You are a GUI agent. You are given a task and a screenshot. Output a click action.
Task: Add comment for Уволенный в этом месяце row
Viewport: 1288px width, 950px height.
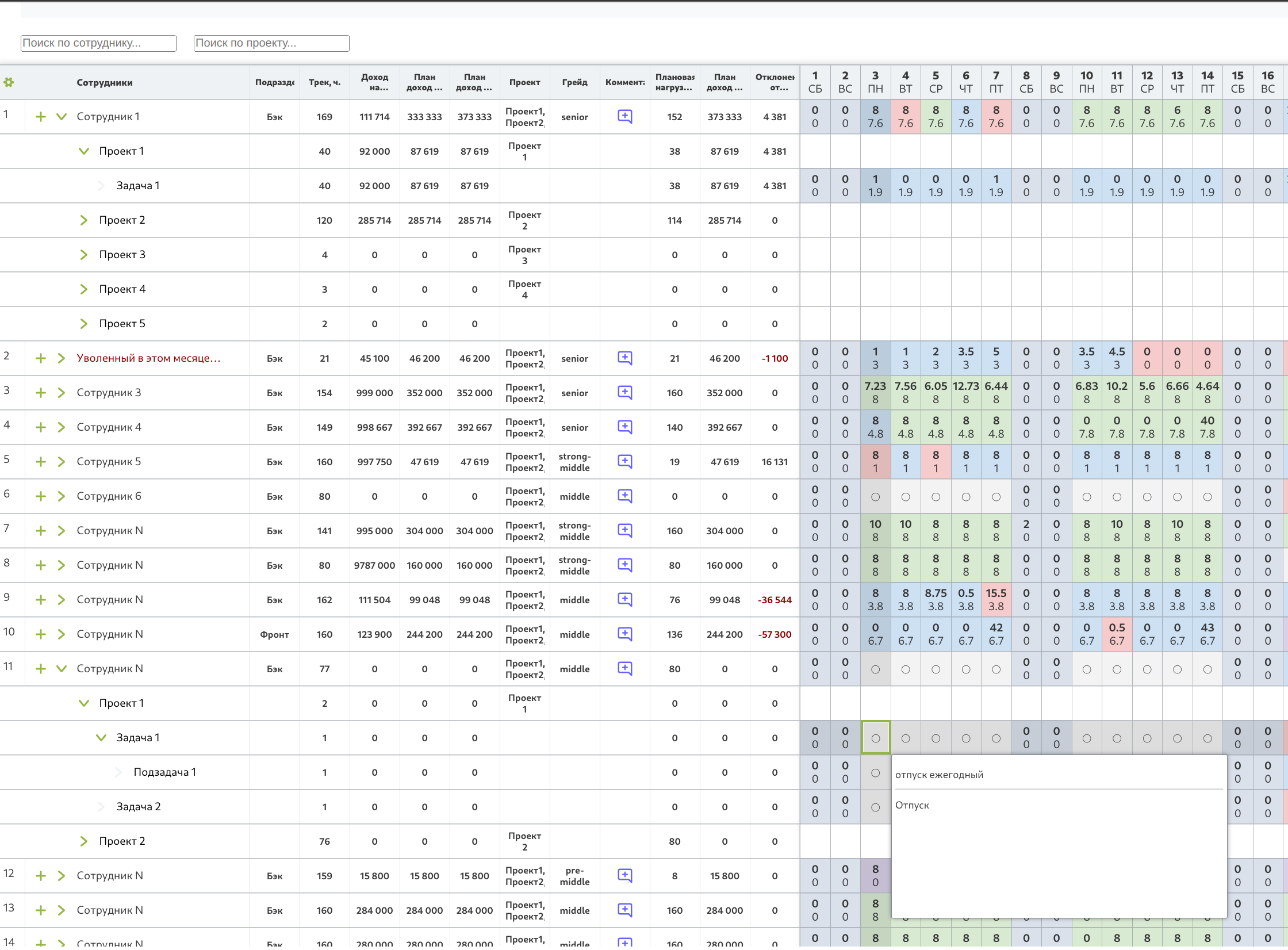pyautogui.click(x=625, y=358)
